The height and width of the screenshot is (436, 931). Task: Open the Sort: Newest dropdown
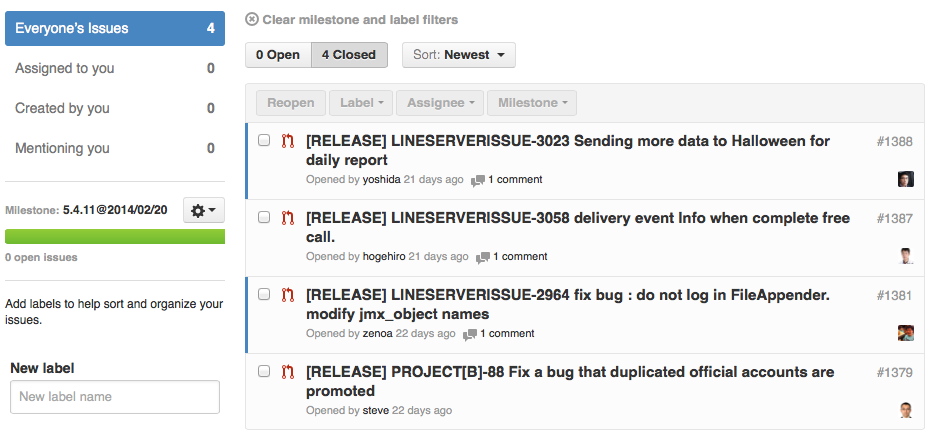point(459,55)
